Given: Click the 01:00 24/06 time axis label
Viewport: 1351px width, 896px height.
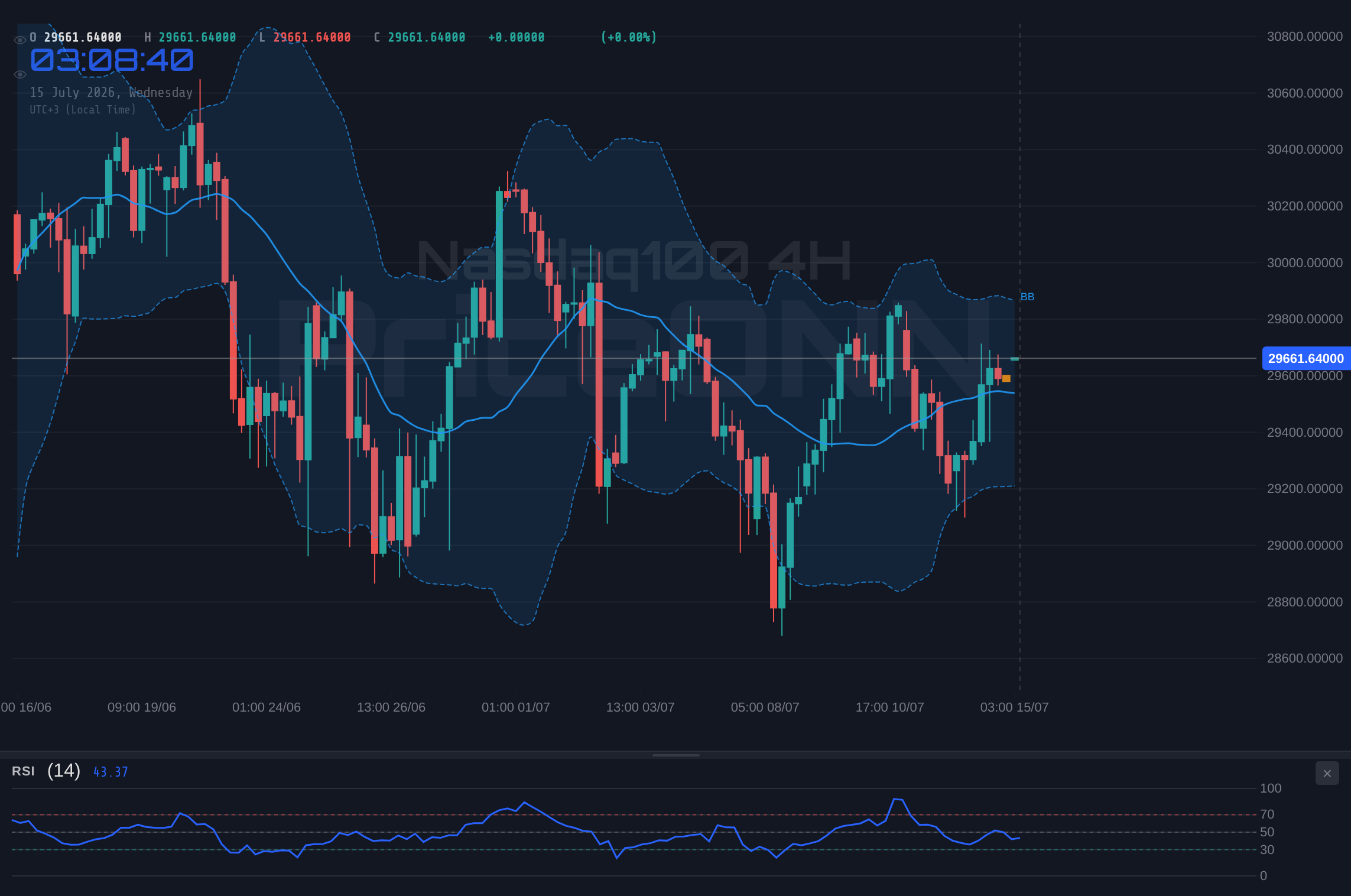Looking at the screenshot, I should [x=267, y=707].
